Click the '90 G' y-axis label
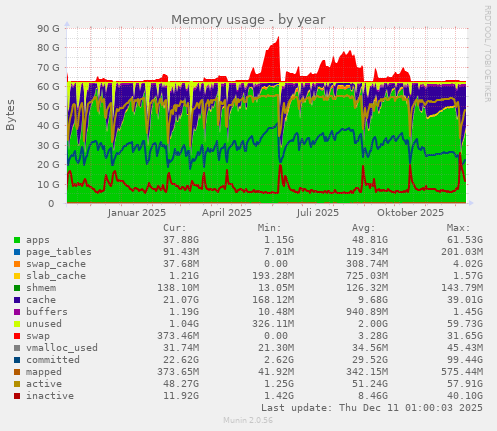The height and width of the screenshot is (431, 497). (48, 29)
